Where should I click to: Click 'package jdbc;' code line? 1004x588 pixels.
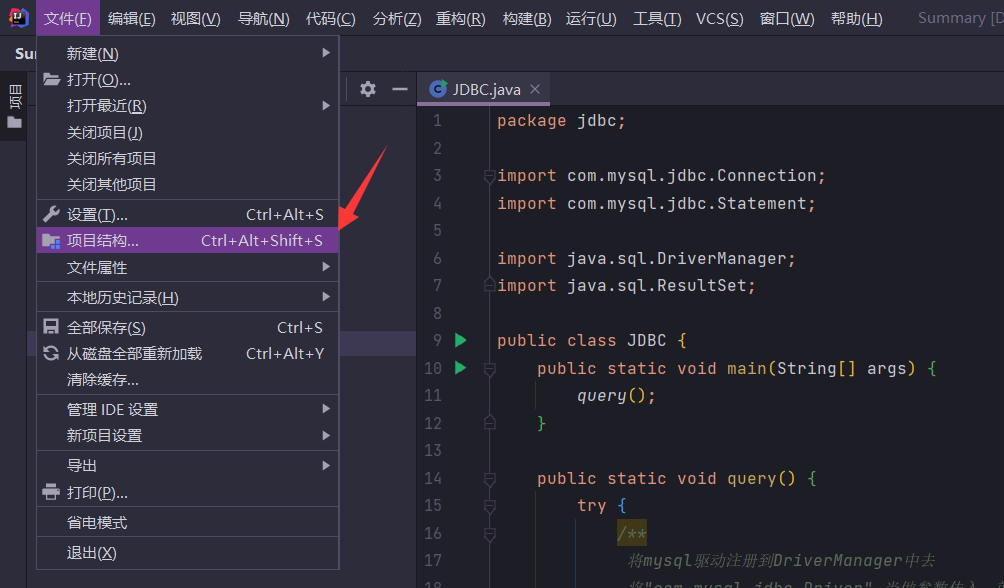click(x=561, y=121)
